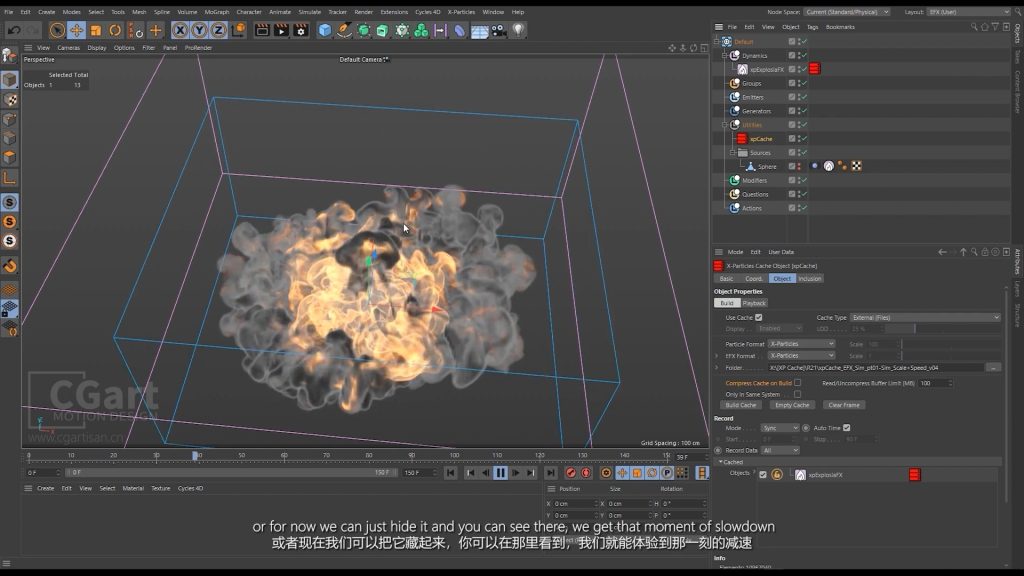Open the Record Mode Sync dropdown
Viewport: 1024px width, 576px height.
(x=780, y=428)
